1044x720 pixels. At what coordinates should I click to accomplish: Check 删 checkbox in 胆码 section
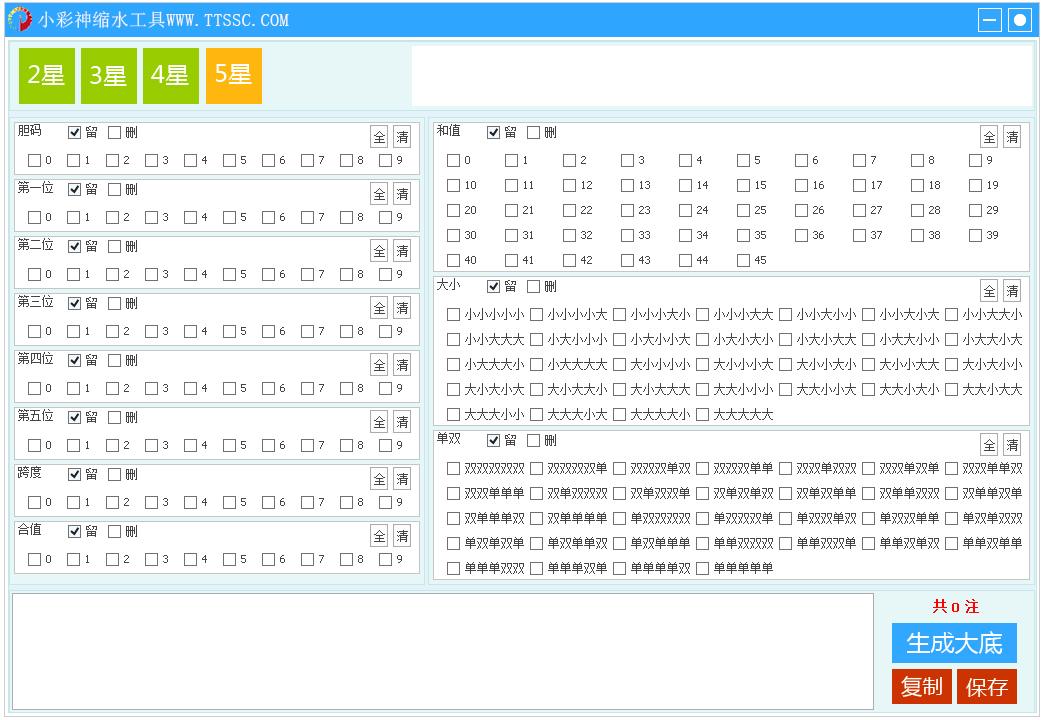[x=115, y=133]
